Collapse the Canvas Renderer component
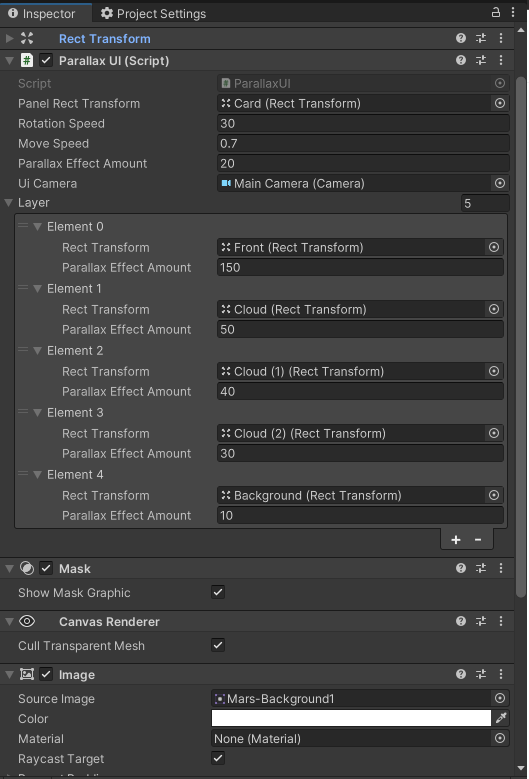The image size is (529, 779). point(9,622)
